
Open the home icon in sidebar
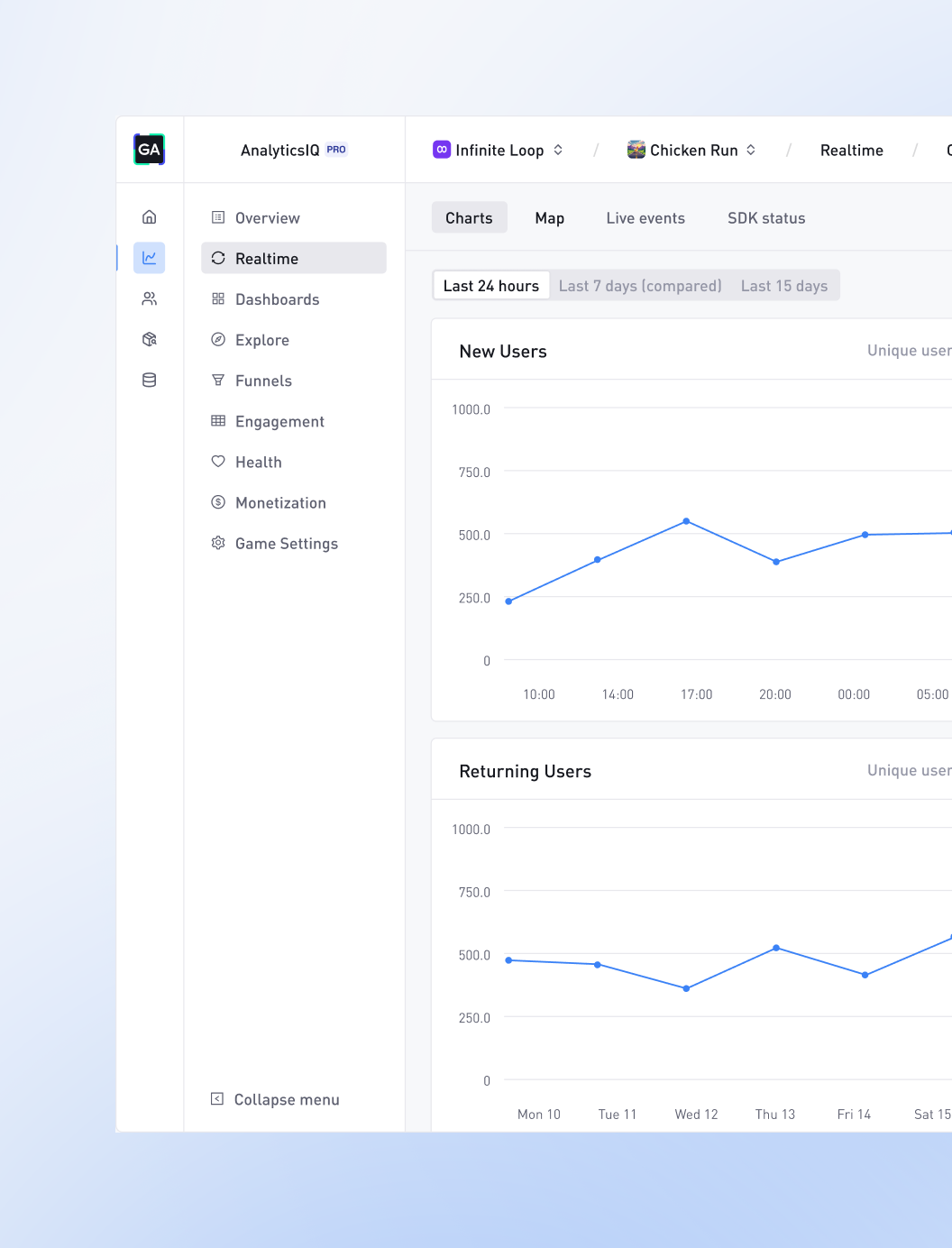pyautogui.click(x=150, y=217)
